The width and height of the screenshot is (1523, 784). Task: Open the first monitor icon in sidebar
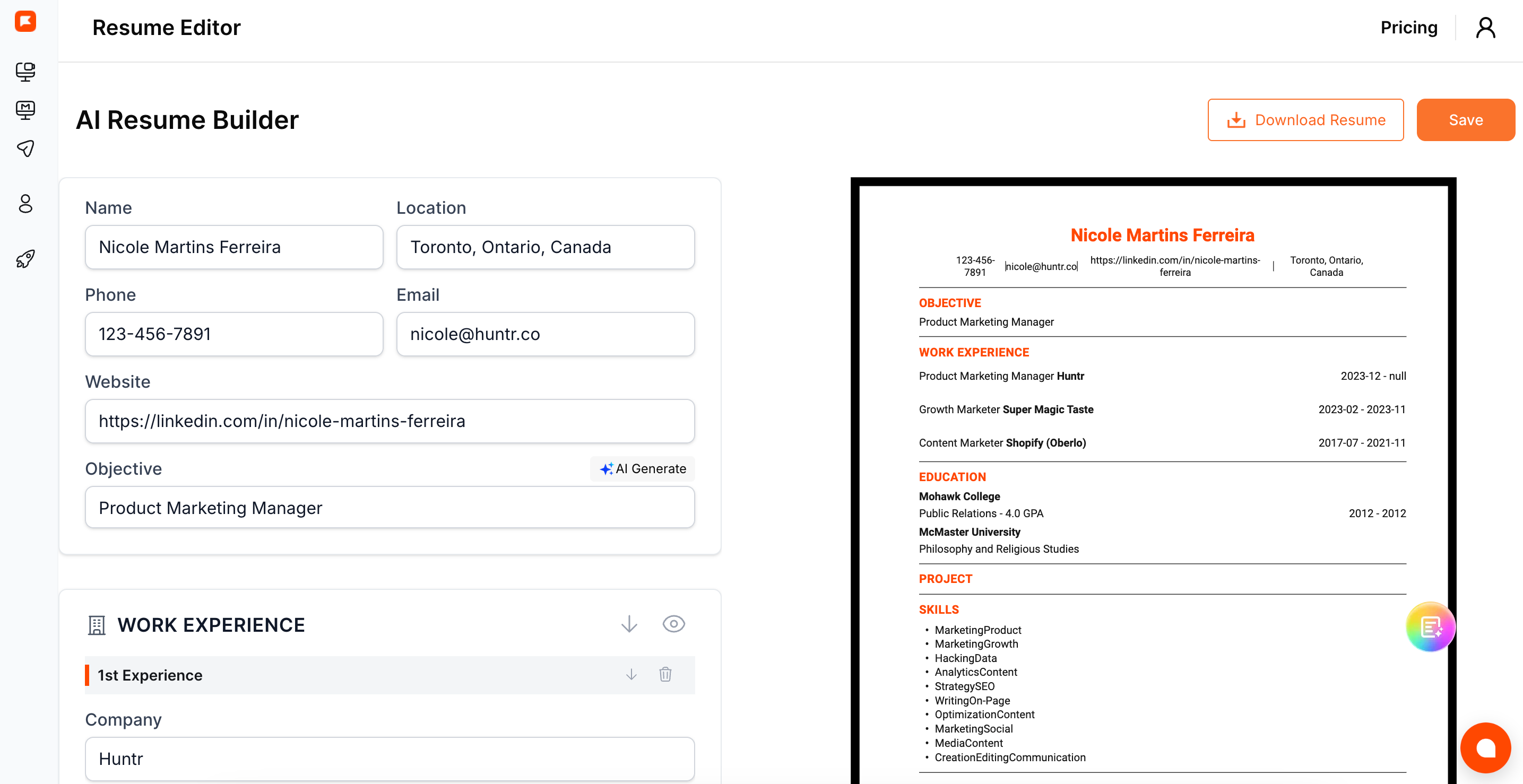coord(25,72)
